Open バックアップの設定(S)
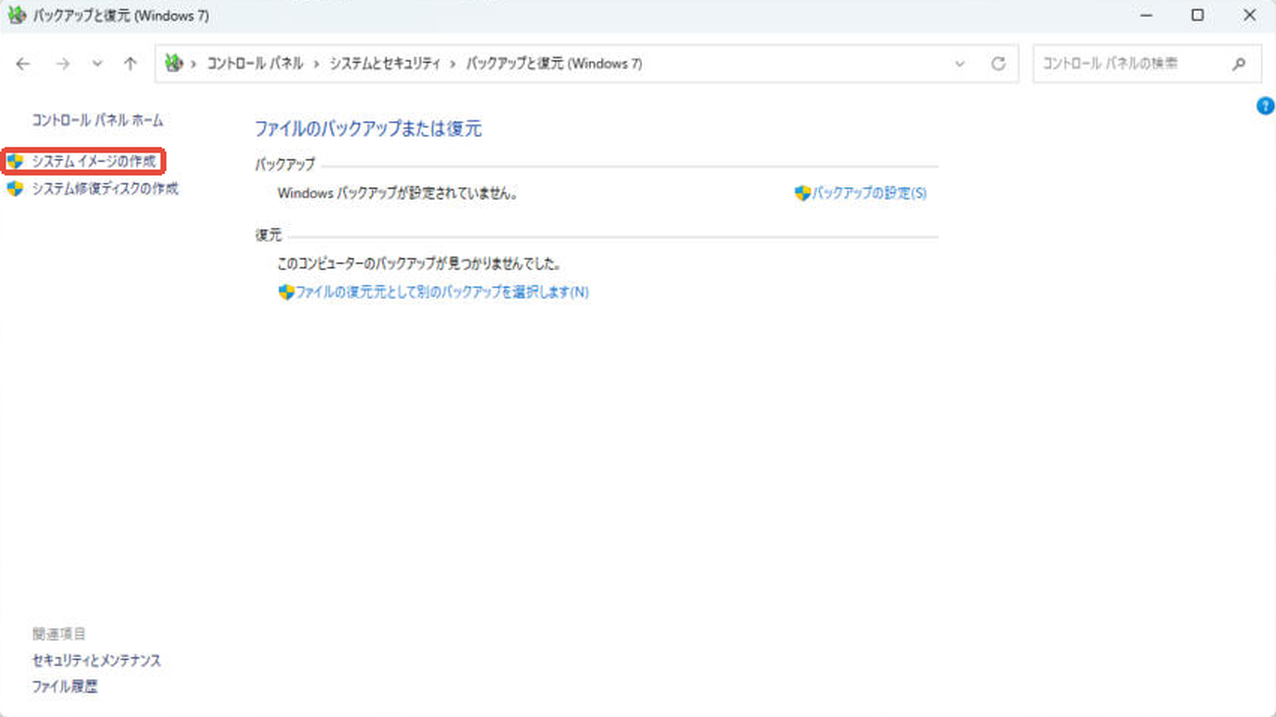The width and height of the screenshot is (1276, 717). 869,193
